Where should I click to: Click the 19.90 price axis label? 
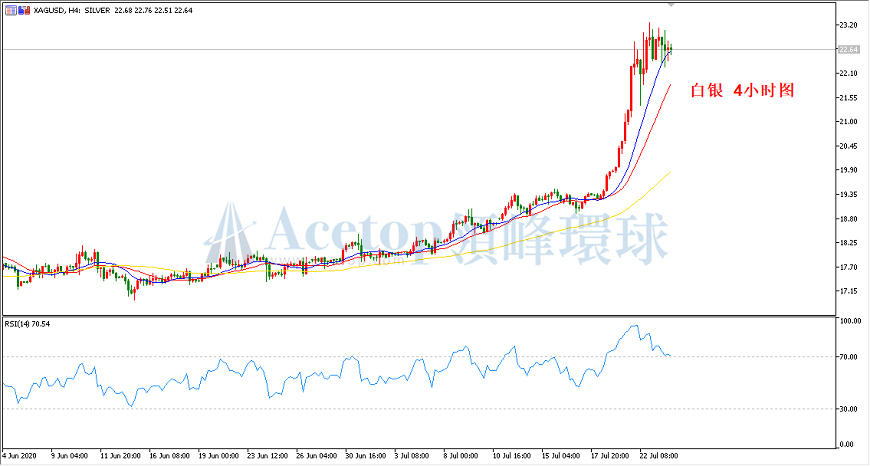tap(848, 170)
